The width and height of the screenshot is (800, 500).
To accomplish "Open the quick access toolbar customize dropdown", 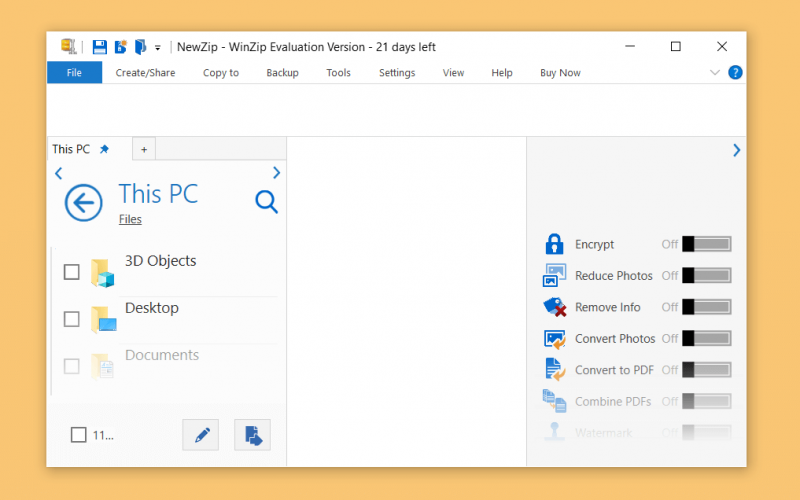I will [158, 48].
